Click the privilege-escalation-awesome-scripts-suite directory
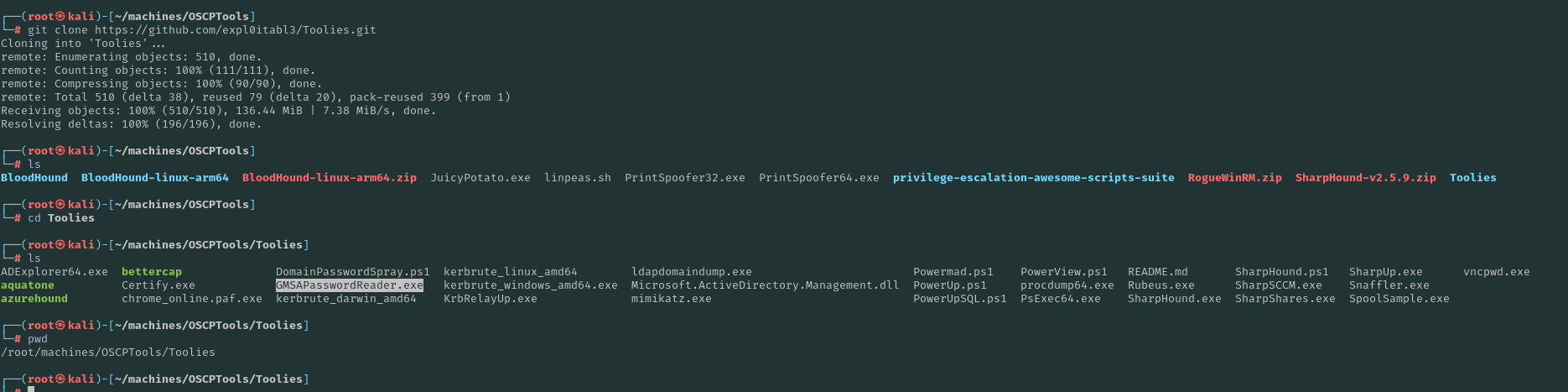Screen dimensions: 1568x392 coord(1033,178)
